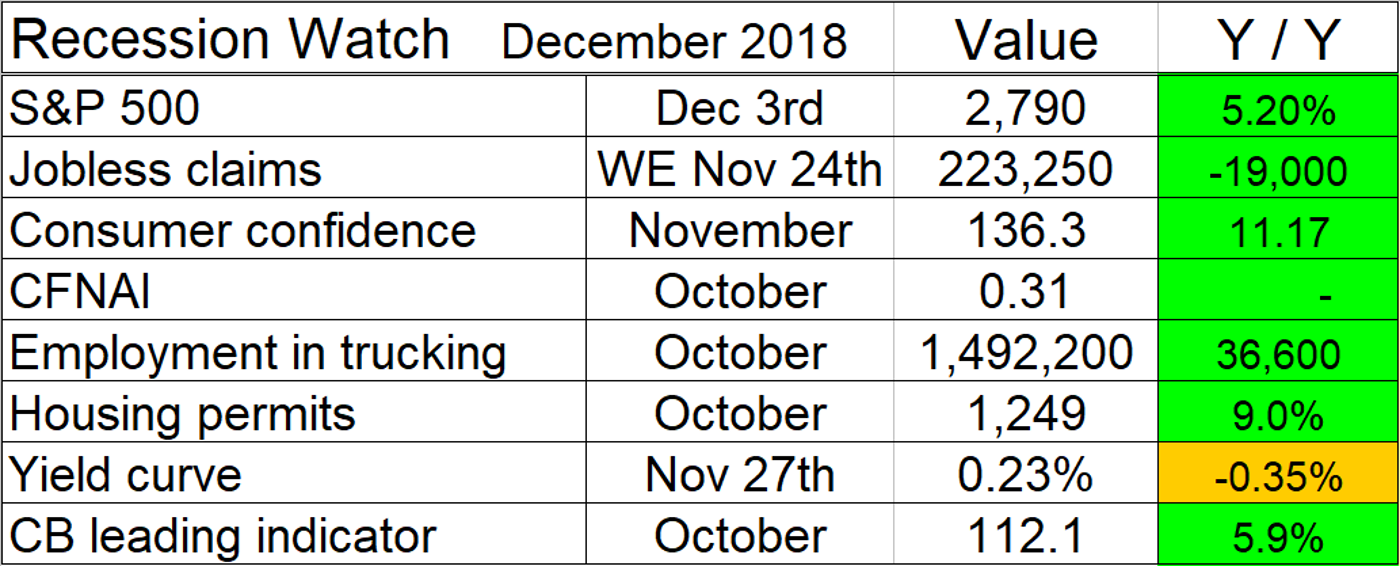Click the Employment in trucking cell
This screenshot has height=566, width=1400.
258,353
